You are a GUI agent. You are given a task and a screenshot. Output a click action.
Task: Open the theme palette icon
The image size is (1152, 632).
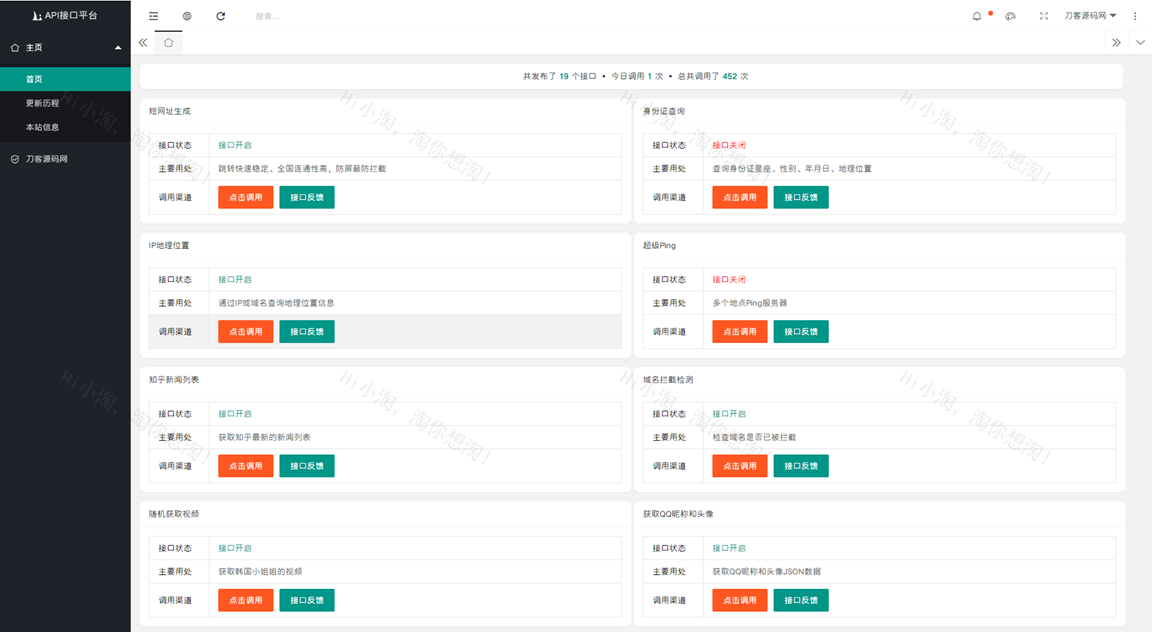pyautogui.click(x=1010, y=16)
